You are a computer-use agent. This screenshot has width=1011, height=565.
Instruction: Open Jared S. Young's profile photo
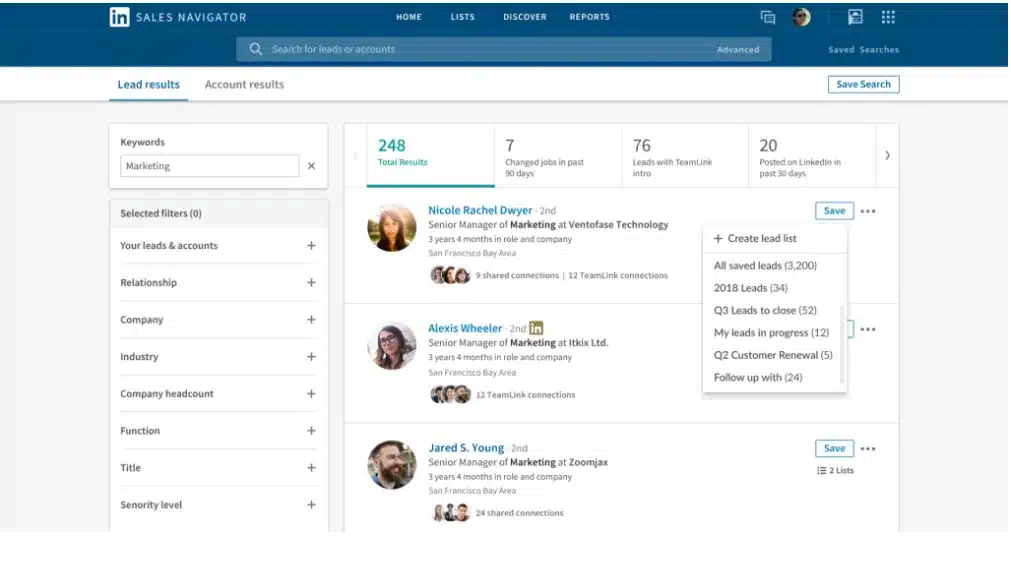[392, 464]
